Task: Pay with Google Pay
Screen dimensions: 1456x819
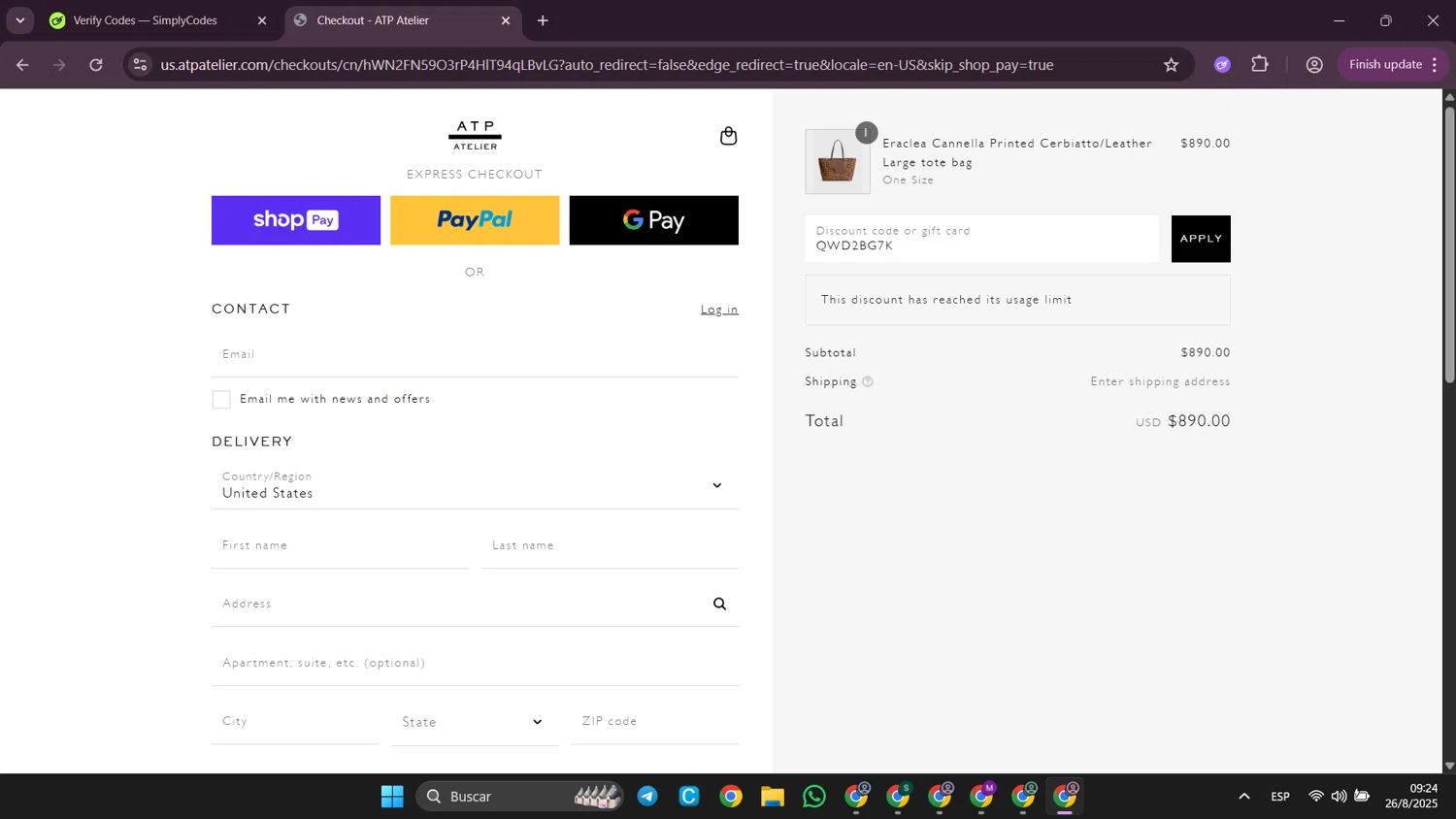Action: pyautogui.click(x=653, y=220)
